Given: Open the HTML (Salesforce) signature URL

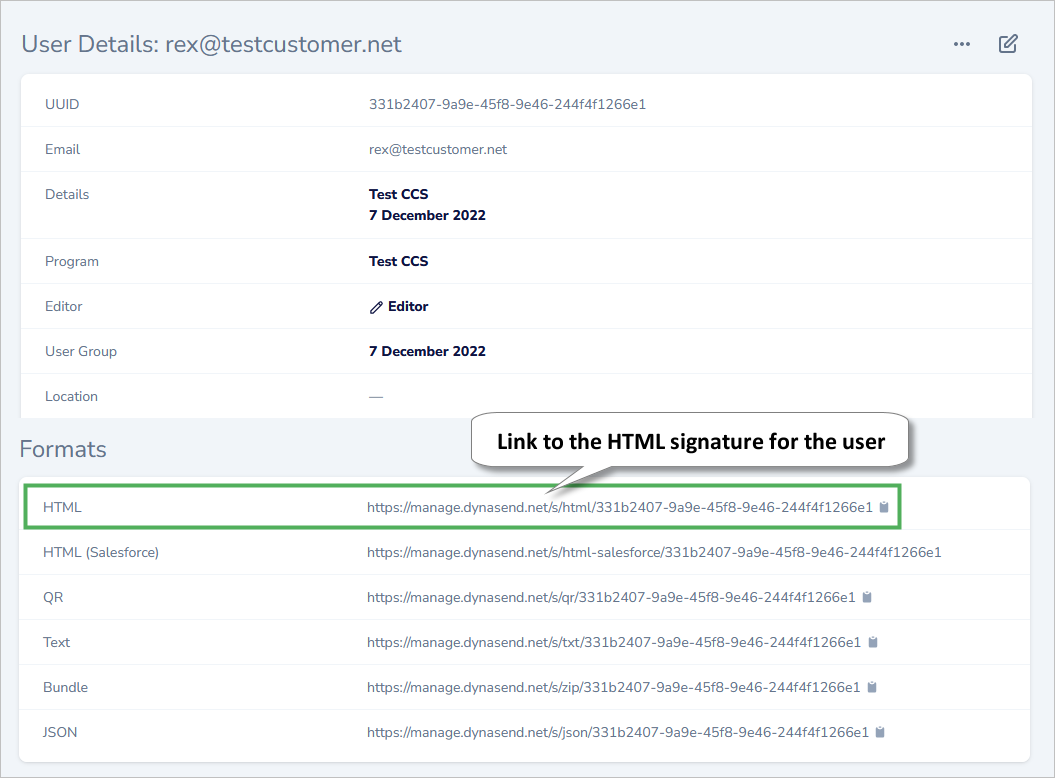Looking at the screenshot, I should click(x=653, y=552).
